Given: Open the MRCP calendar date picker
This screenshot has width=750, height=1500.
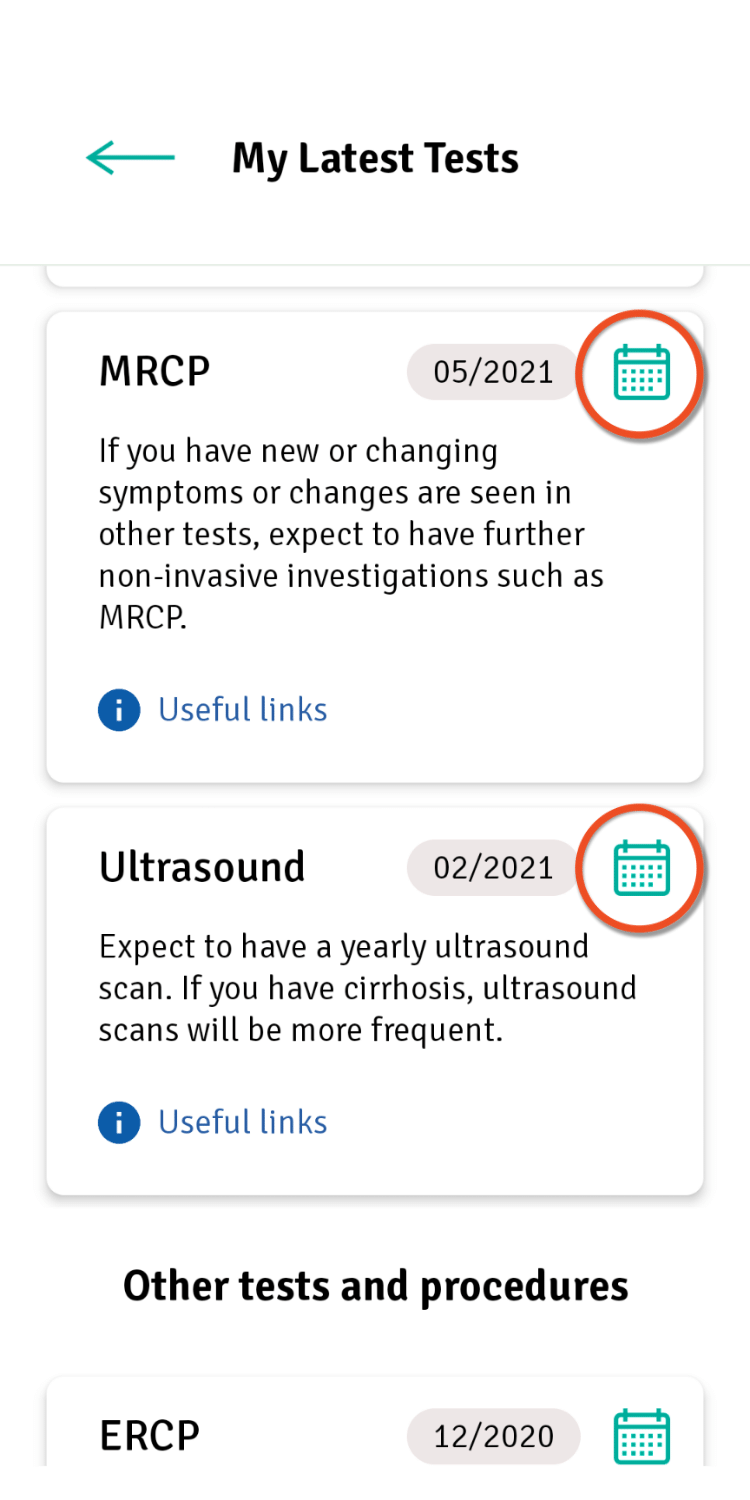Looking at the screenshot, I should [641, 372].
